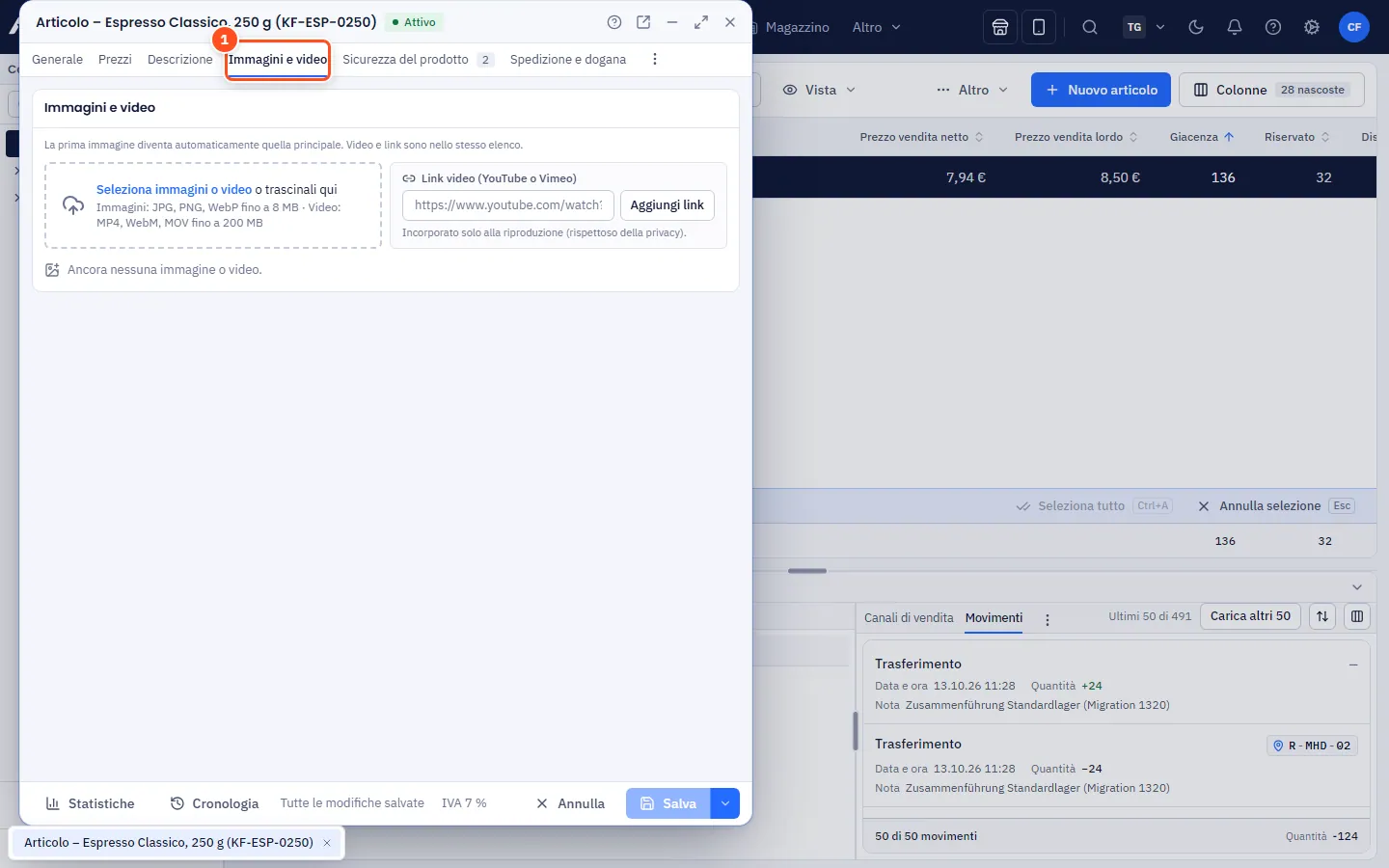This screenshot has width=1389, height=868.
Task: Close the Espresso Classico bottom tab
Action: coord(327,843)
